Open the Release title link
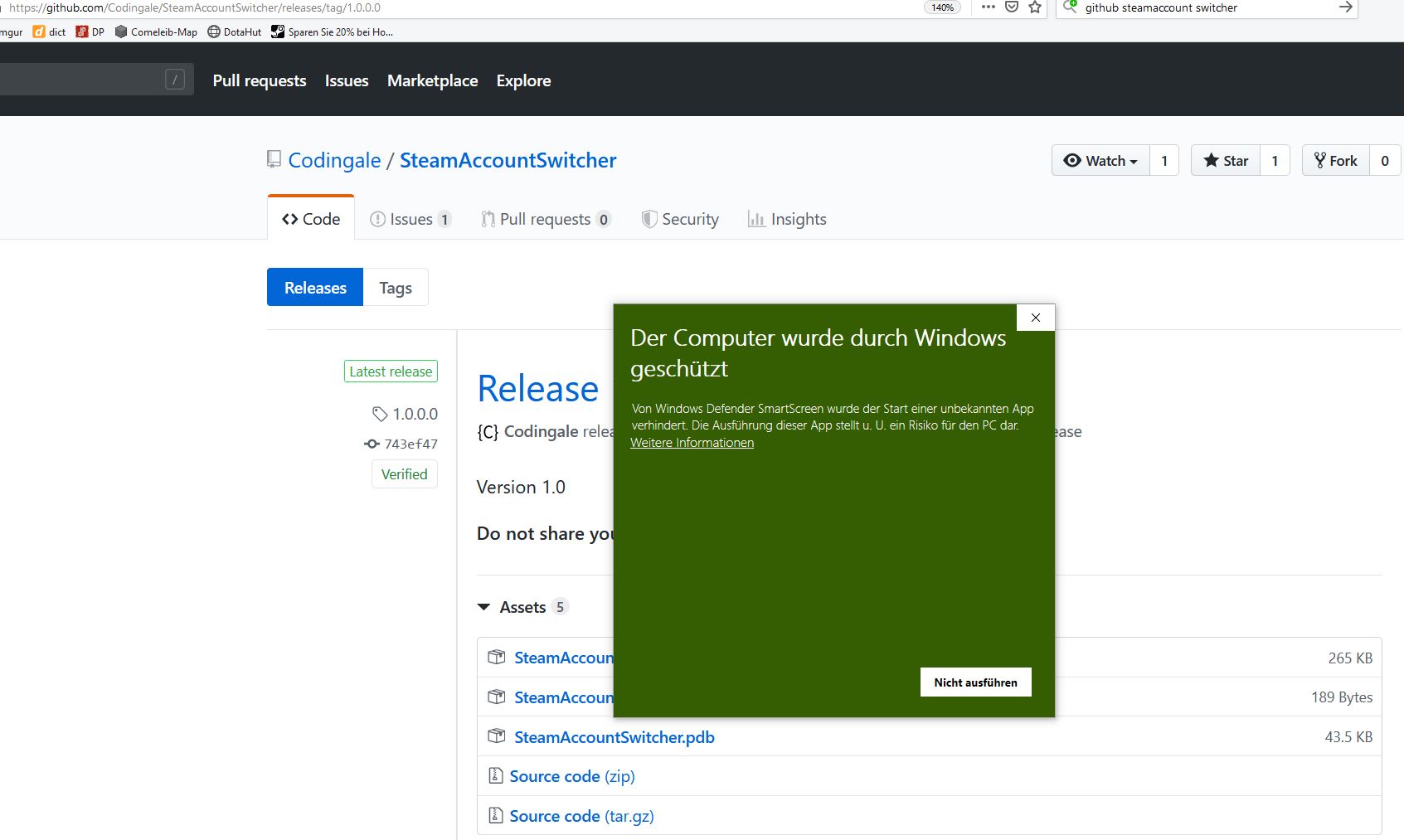The width and height of the screenshot is (1404, 840). point(538,388)
